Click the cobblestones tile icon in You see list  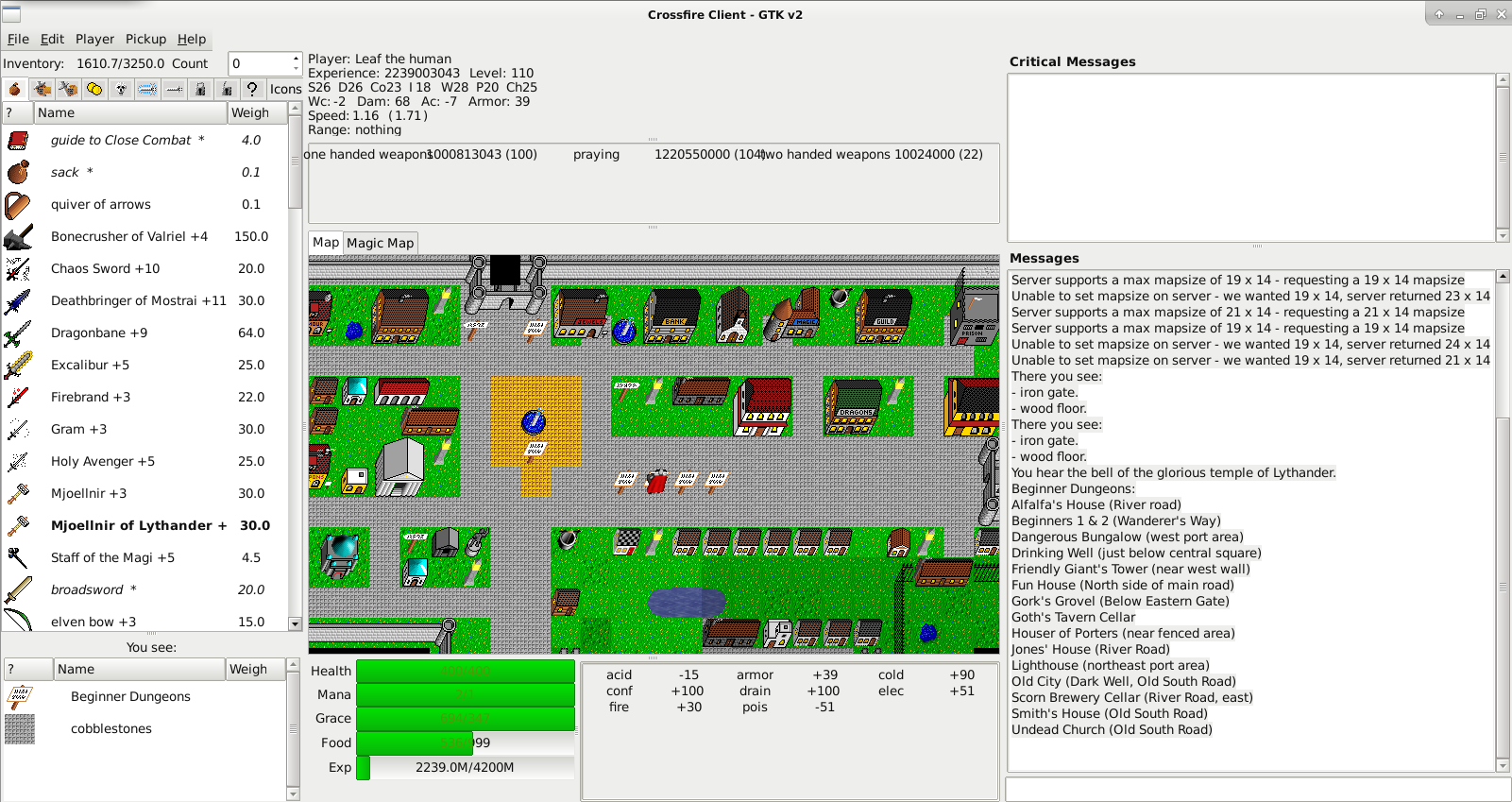20,729
